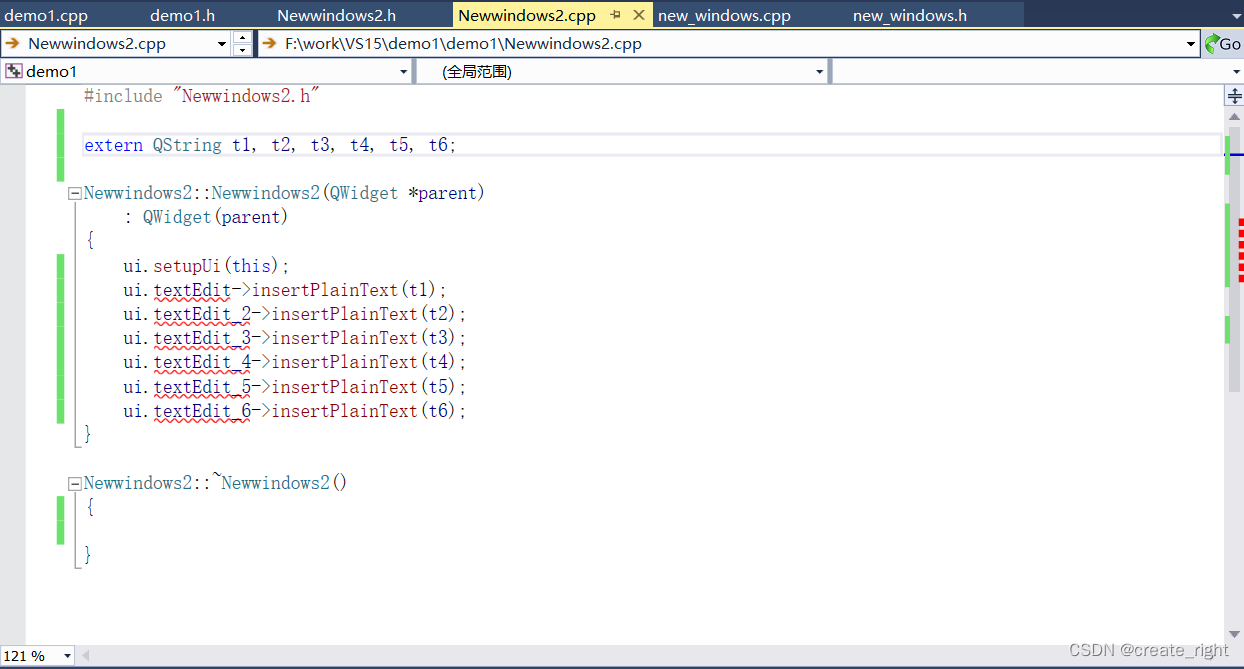Open the demo1 project dropdown

tap(403, 70)
